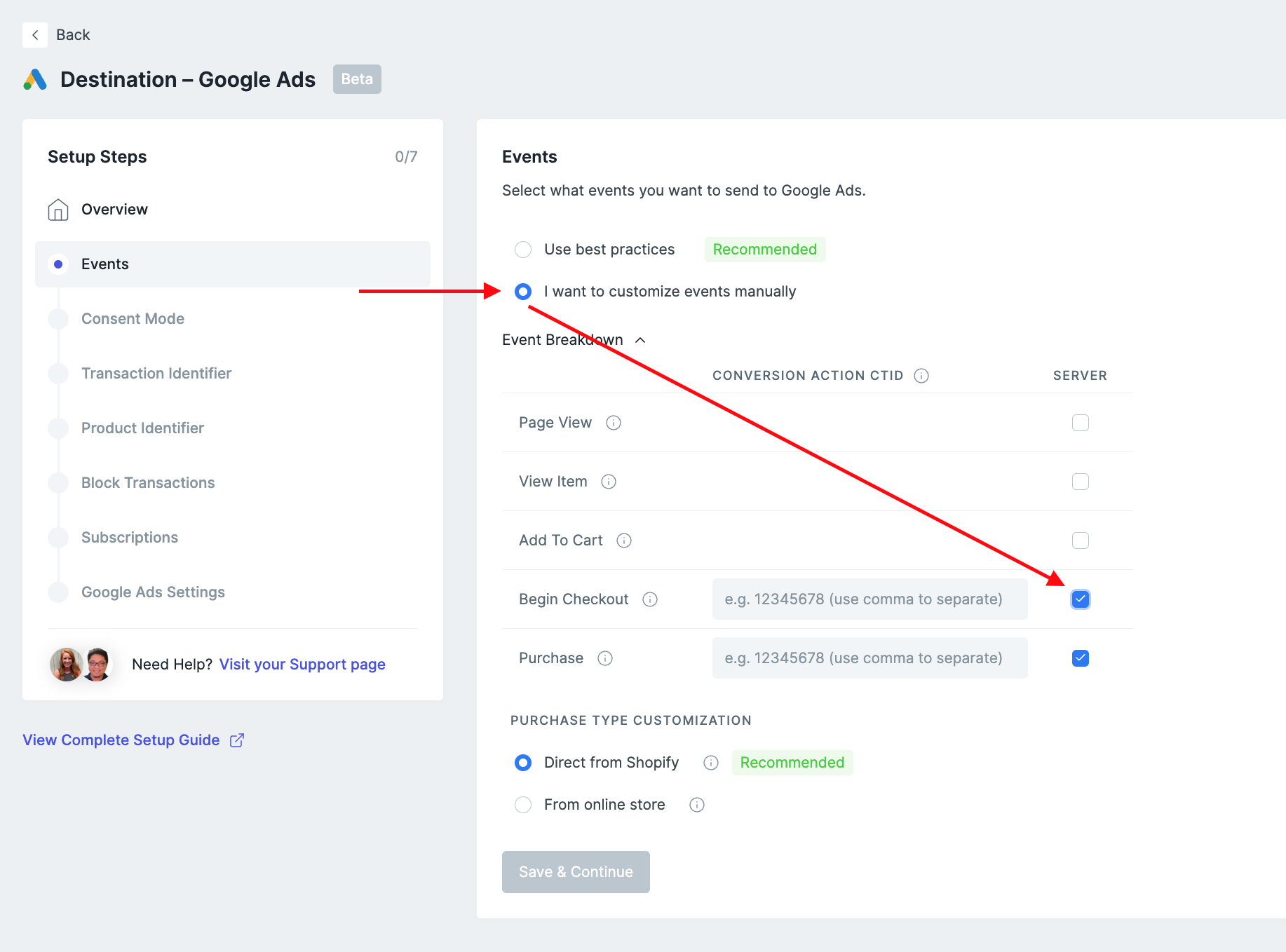Click the Back text link

pyautogui.click(x=73, y=35)
